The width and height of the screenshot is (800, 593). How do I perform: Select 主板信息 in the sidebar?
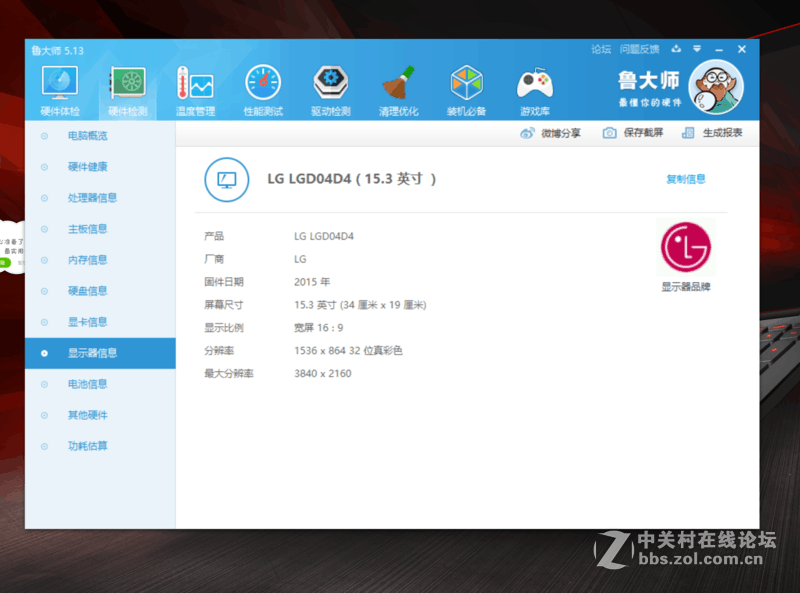(100, 229)
